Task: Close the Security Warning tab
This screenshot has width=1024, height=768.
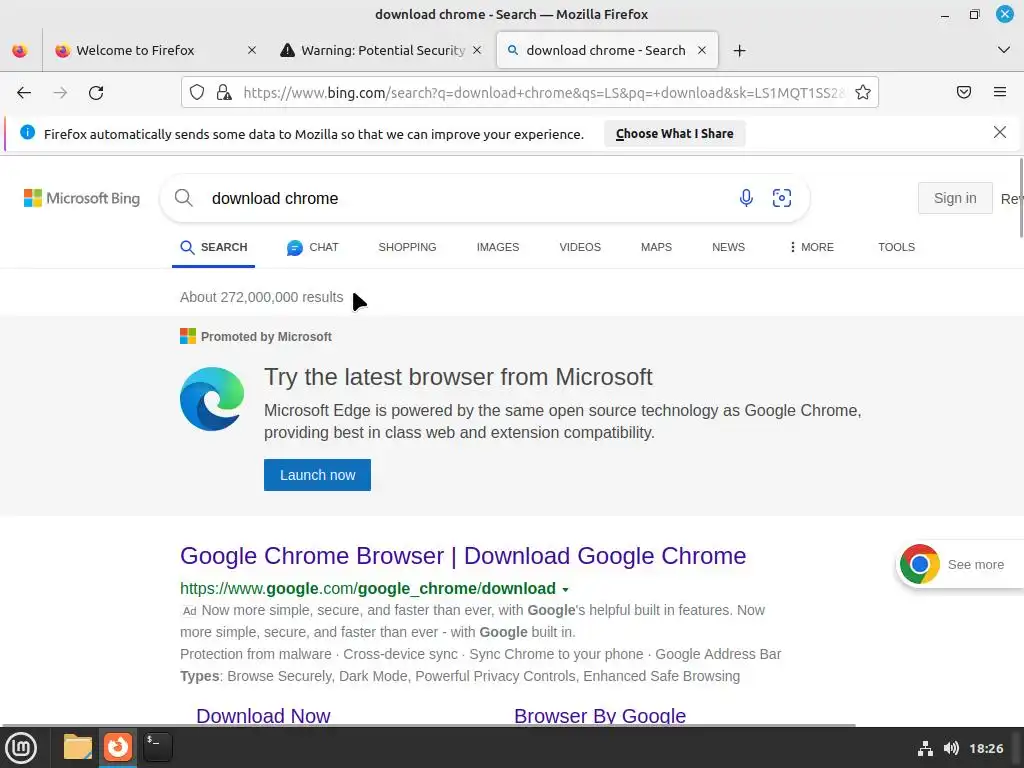Action: point(477,50)
